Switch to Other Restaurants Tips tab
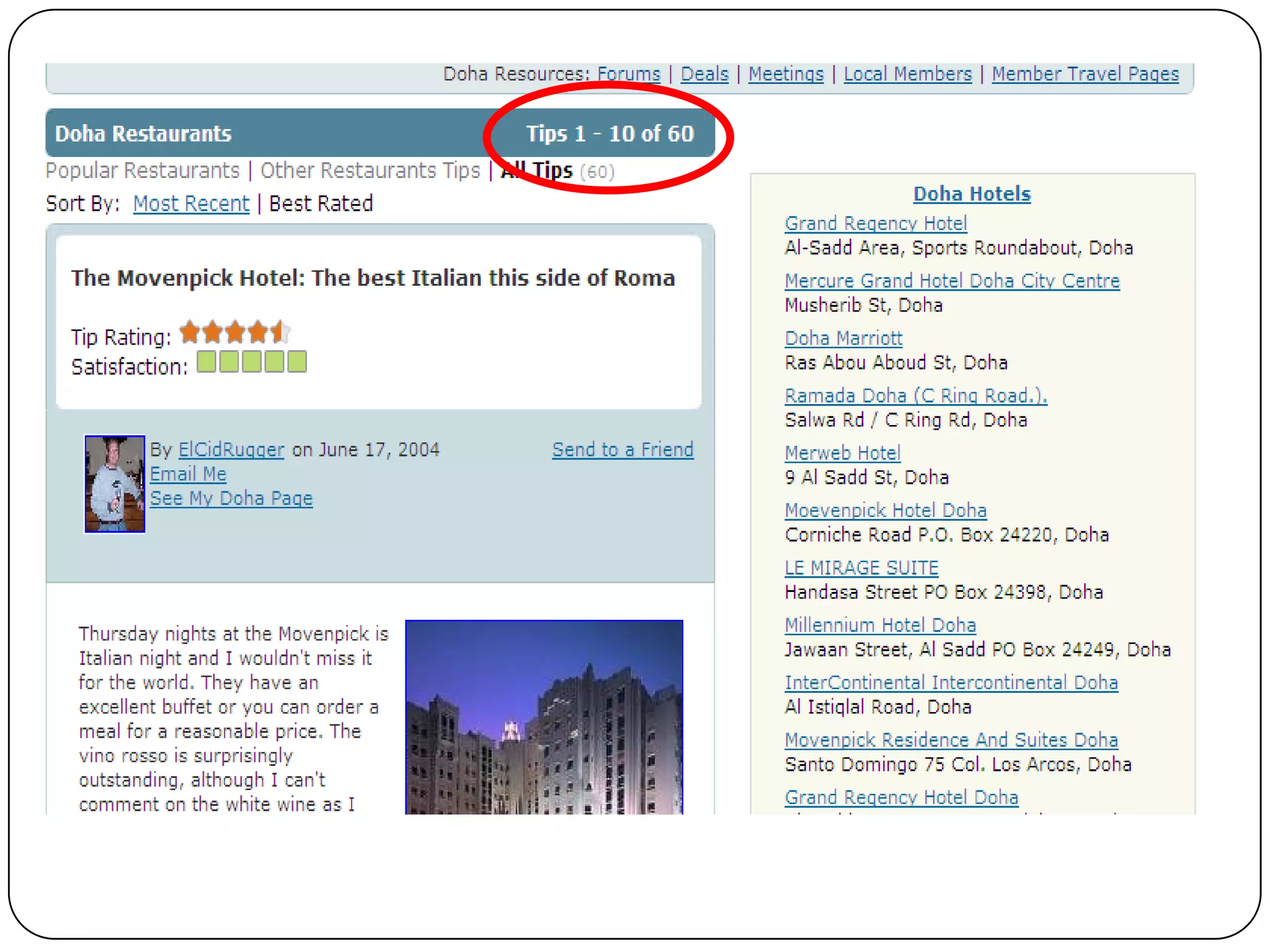 tap(370, 170)
